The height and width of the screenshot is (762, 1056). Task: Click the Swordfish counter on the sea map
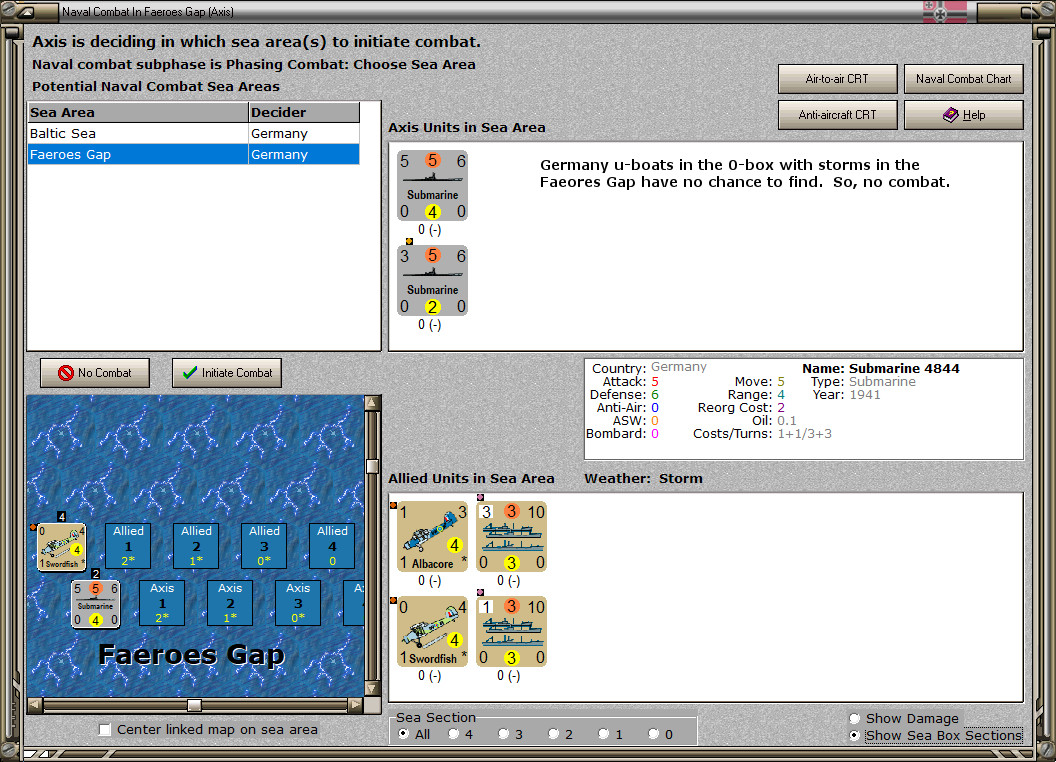point(61,546)
